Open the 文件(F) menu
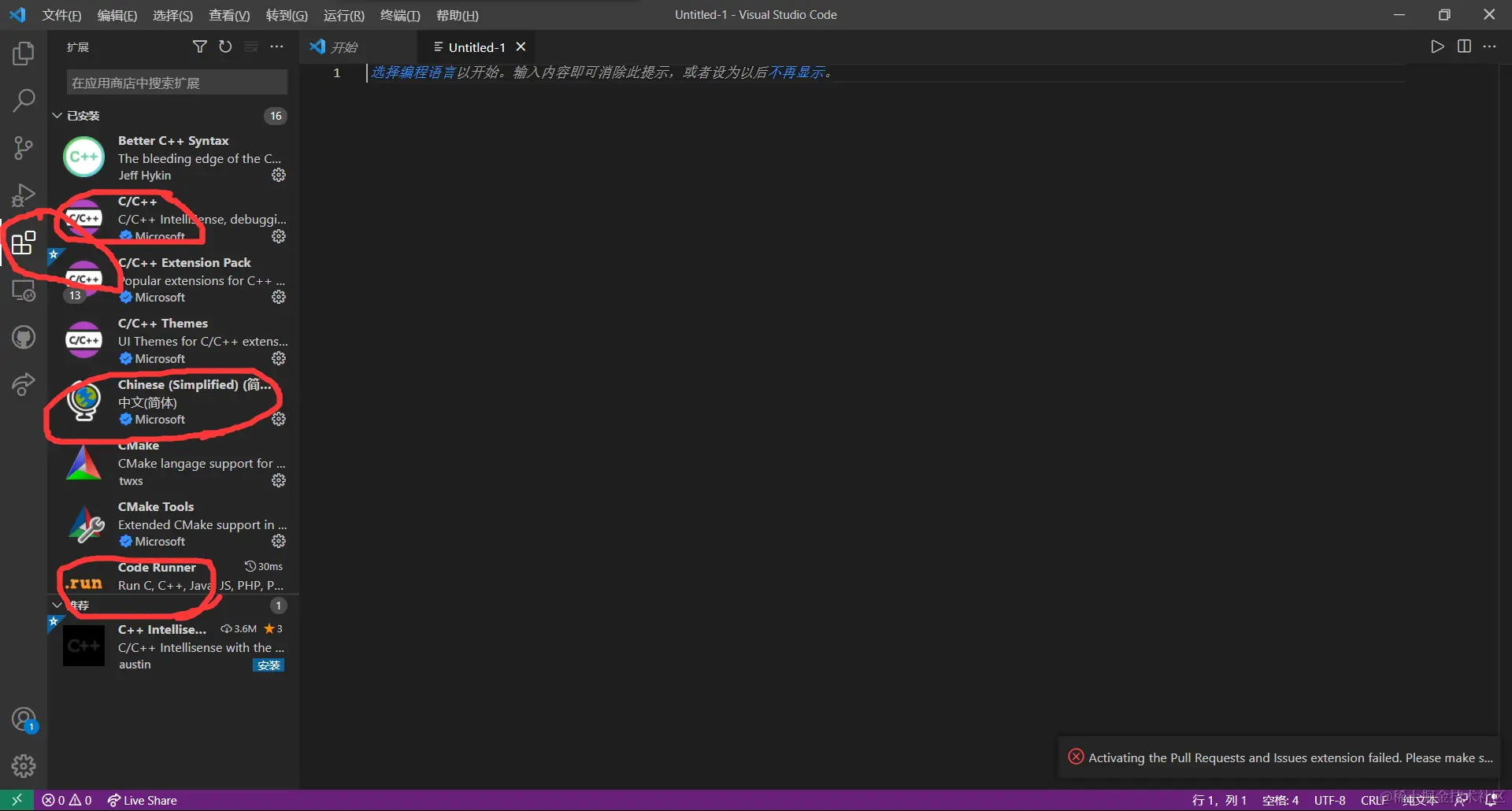This screenshot has width=1512, height=811. [x=61, y=15]
